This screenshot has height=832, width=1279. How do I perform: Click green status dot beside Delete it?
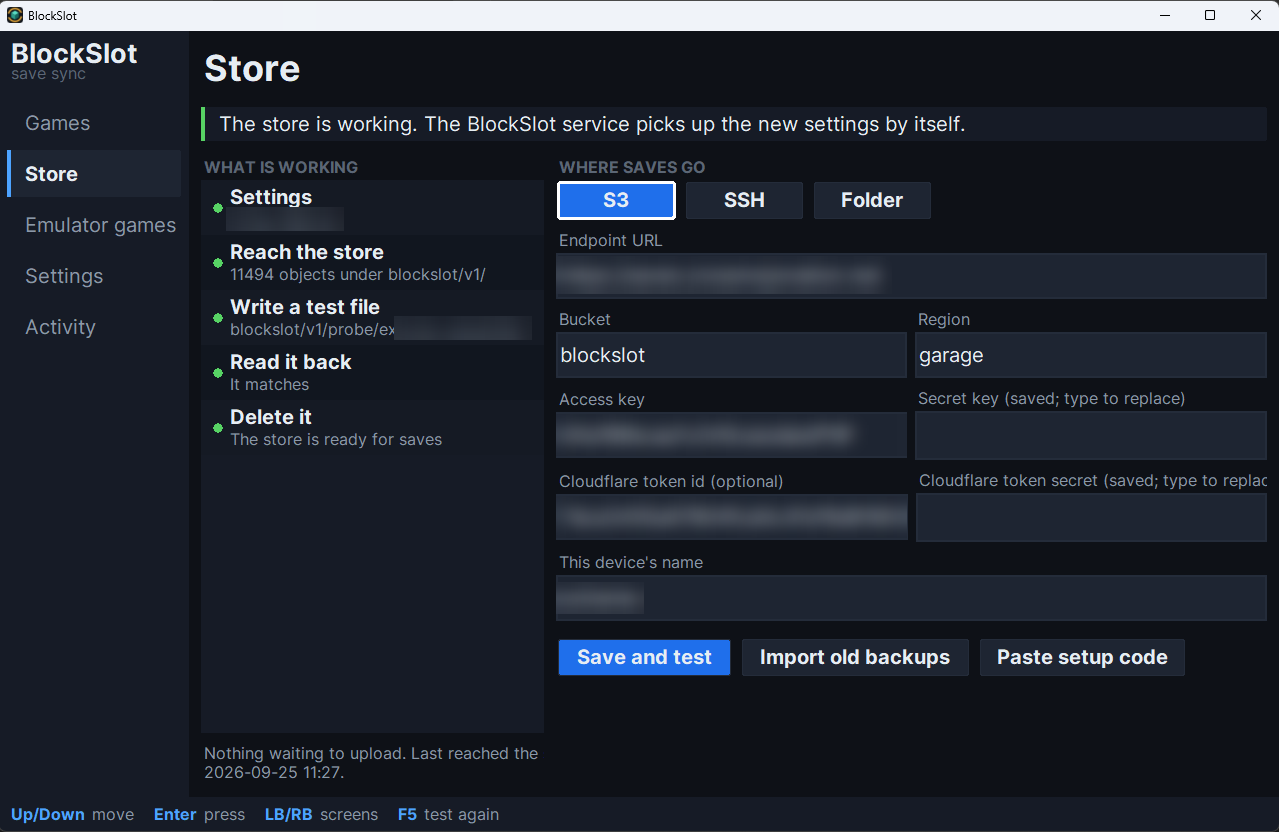point(217,428)
